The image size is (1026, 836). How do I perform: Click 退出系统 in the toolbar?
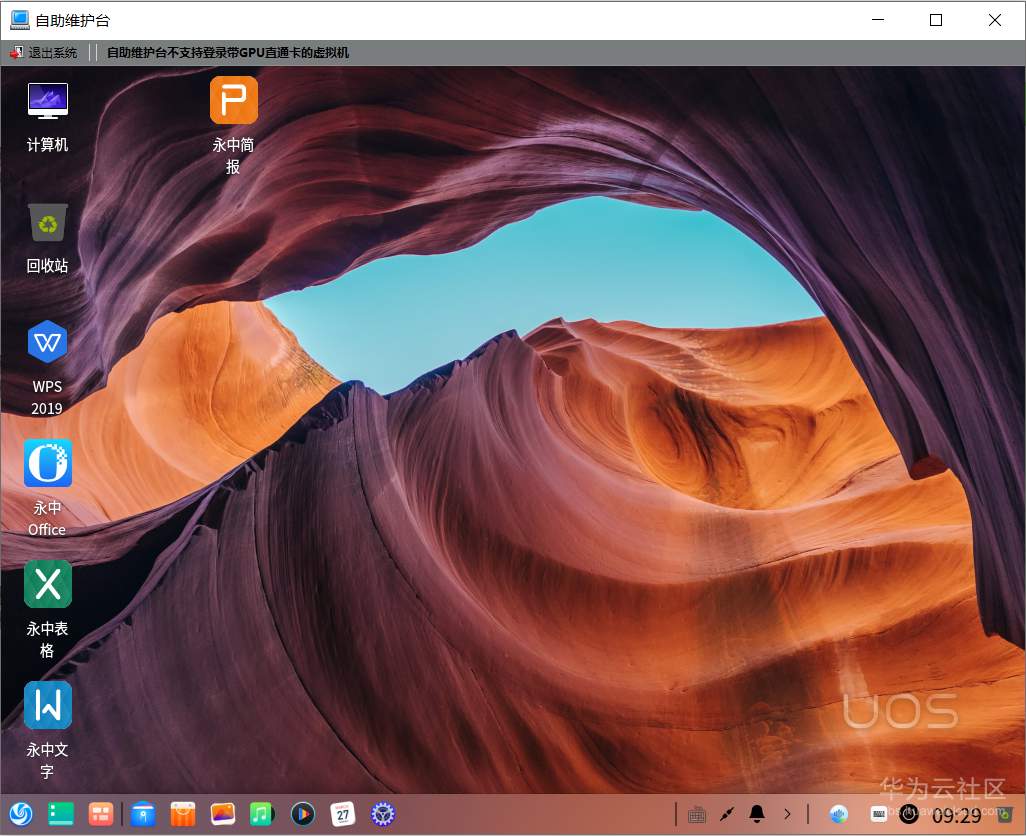[44, 52]
